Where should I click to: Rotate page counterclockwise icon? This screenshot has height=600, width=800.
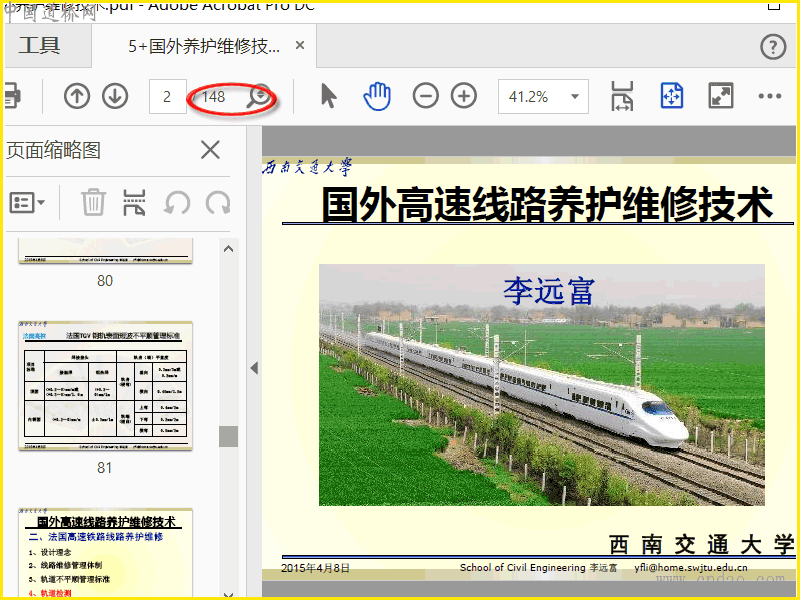pyautogui.click(x=177, y=203)
